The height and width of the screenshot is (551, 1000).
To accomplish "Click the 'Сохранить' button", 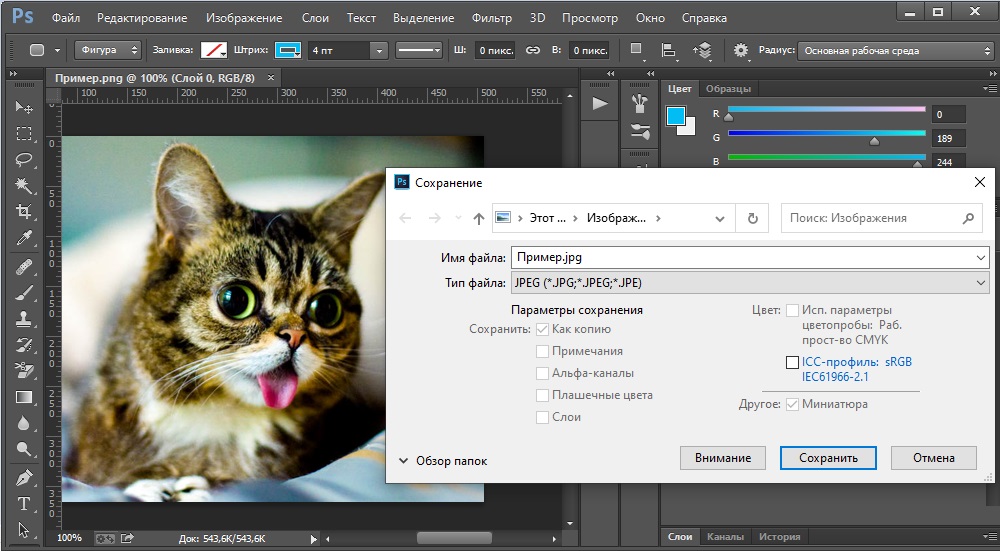I will (828, 458).
